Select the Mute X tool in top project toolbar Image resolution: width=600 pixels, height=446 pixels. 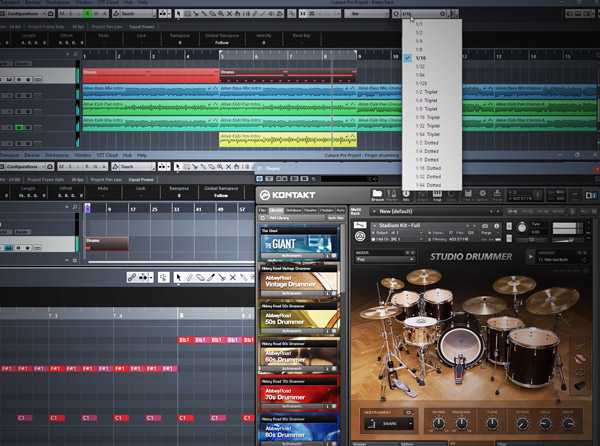coord(229,14)
